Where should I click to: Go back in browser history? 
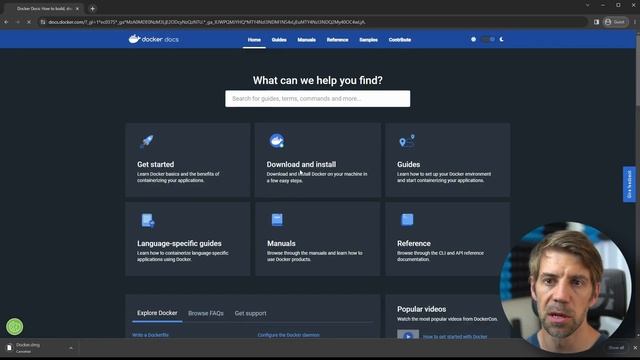(6, 22)
